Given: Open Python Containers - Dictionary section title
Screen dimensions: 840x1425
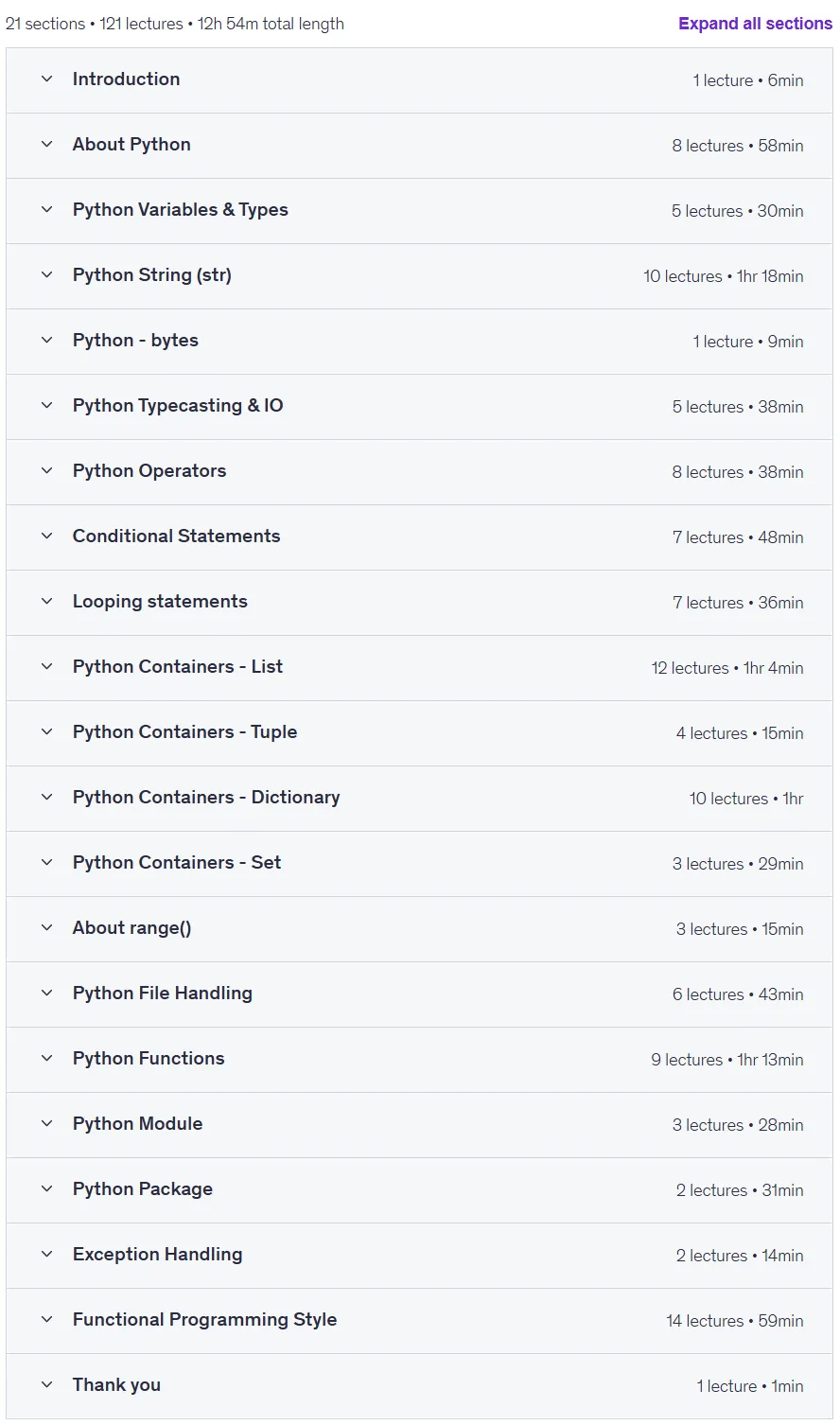Looking at the screenshot, I should pos(206,798).
